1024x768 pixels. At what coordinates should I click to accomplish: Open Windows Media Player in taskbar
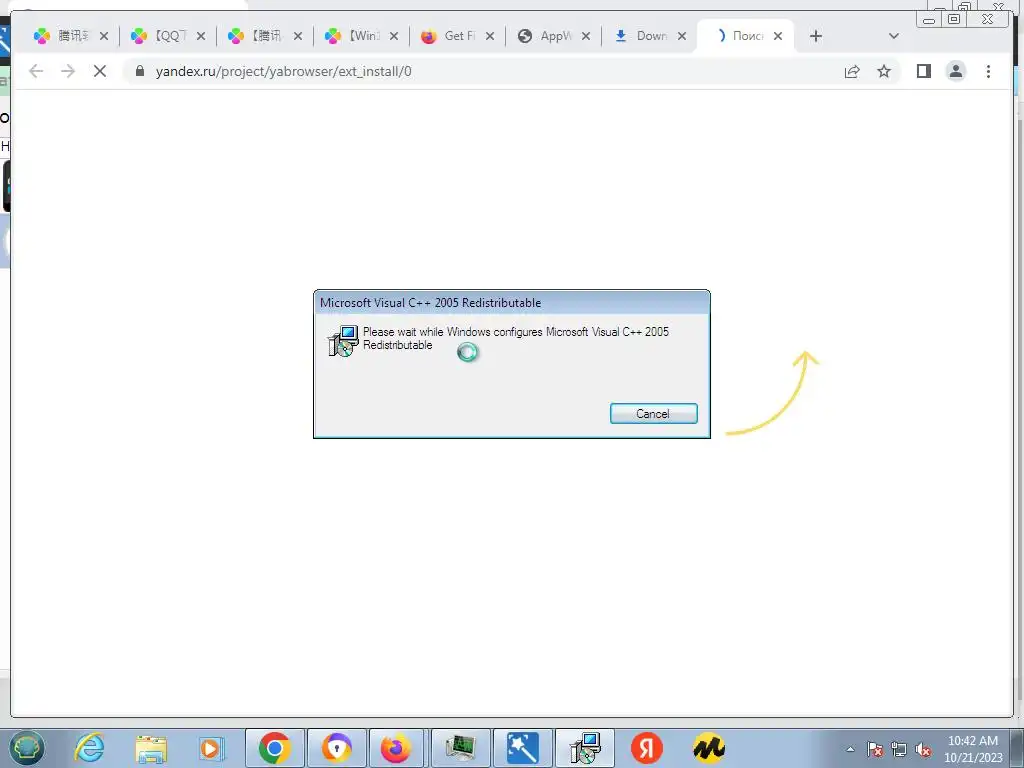212,748
